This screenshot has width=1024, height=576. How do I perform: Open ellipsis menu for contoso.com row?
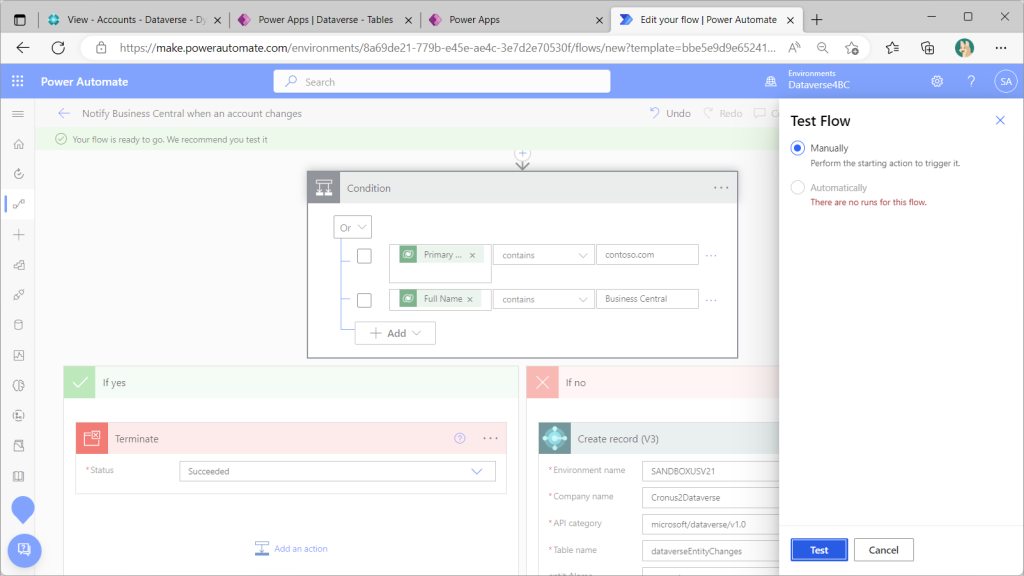[x=711, y=255]
